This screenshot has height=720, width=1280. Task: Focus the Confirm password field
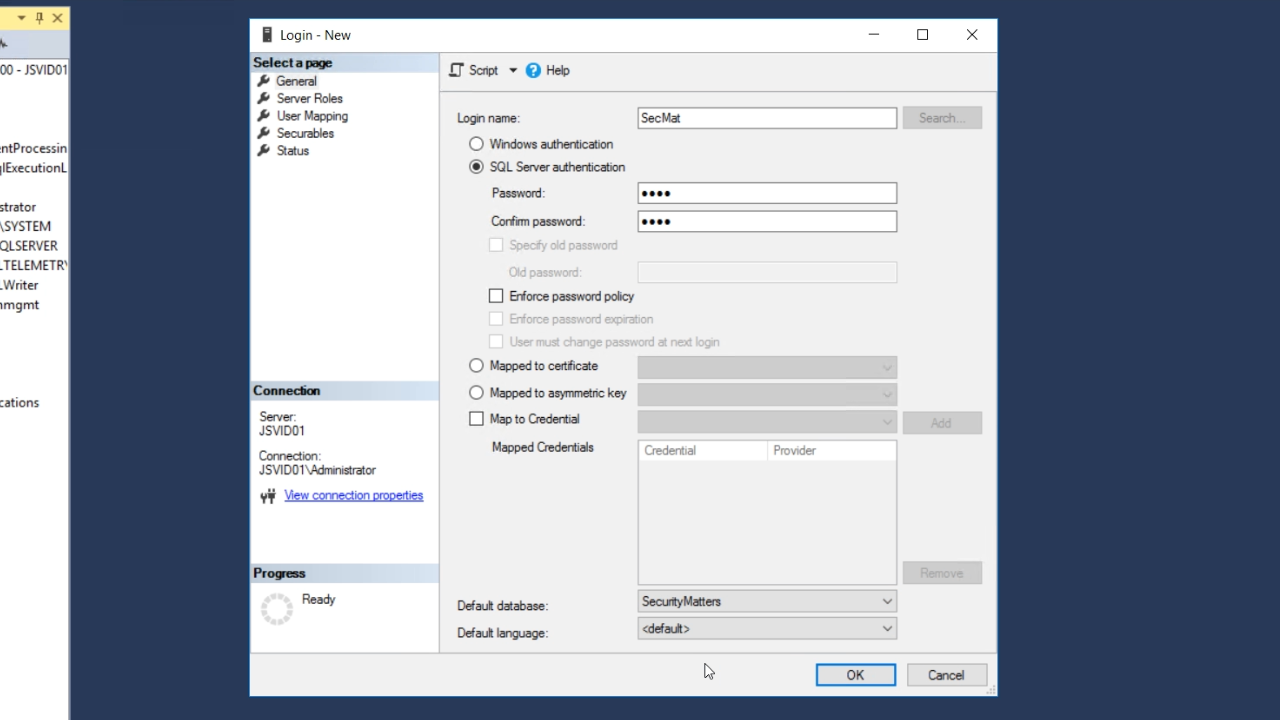[767, 221]
